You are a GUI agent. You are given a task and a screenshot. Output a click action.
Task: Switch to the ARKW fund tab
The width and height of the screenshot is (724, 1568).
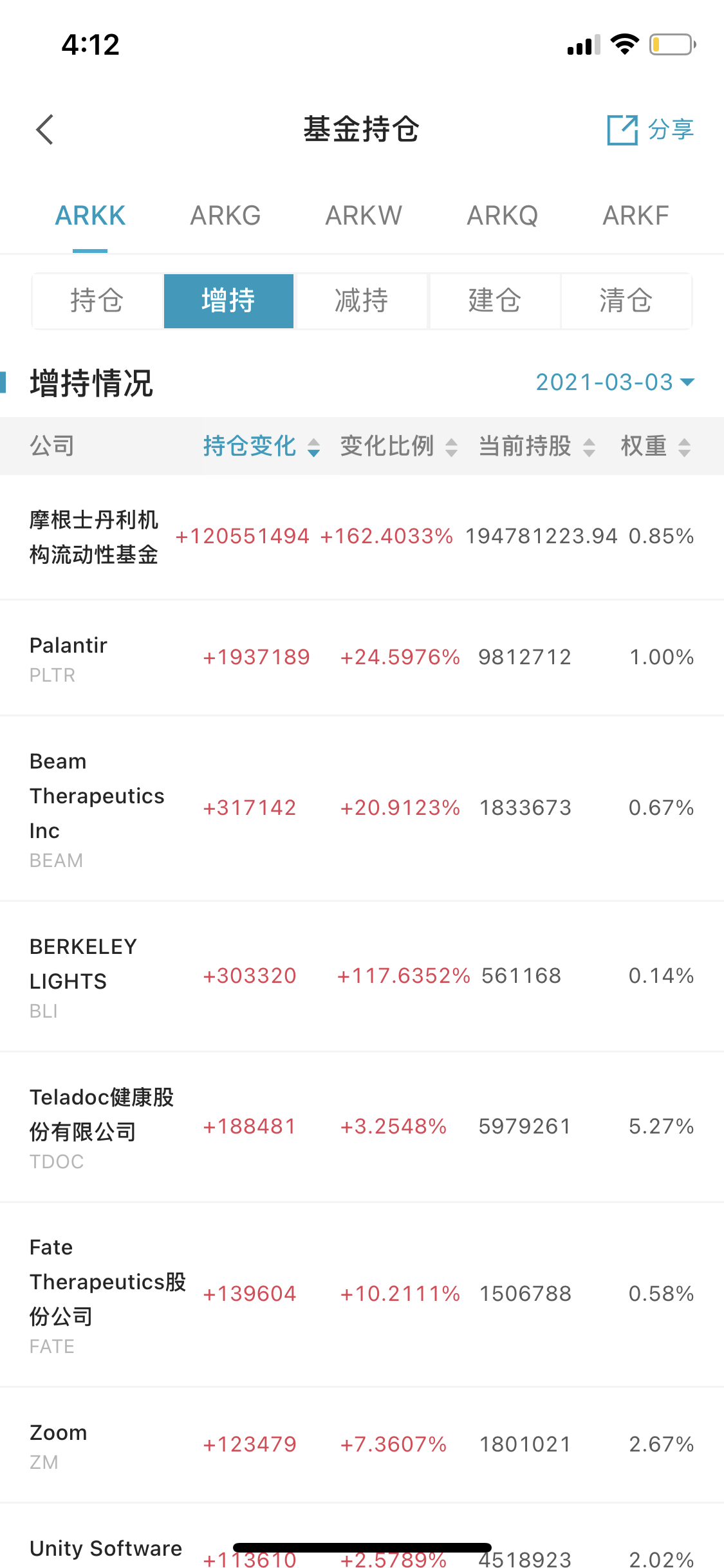point(364,216)
